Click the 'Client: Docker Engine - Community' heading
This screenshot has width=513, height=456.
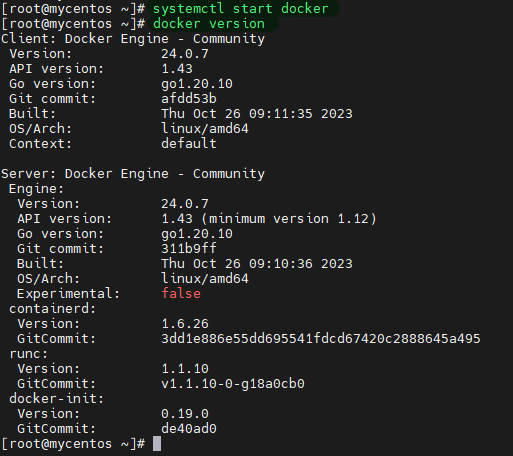pyautogui.click(x=133, y=39)
